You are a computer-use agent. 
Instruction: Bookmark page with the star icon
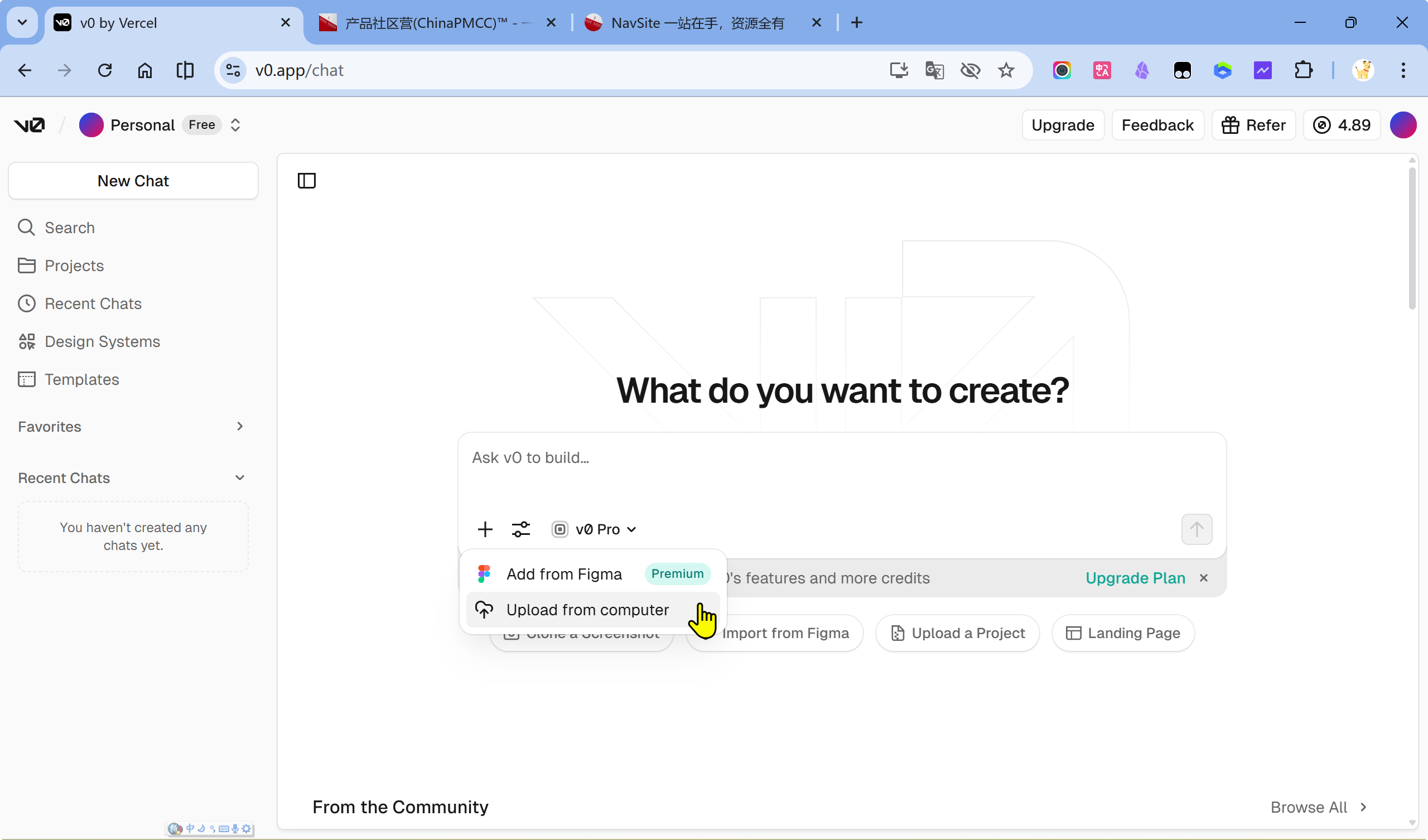(x=1006, y=71)
